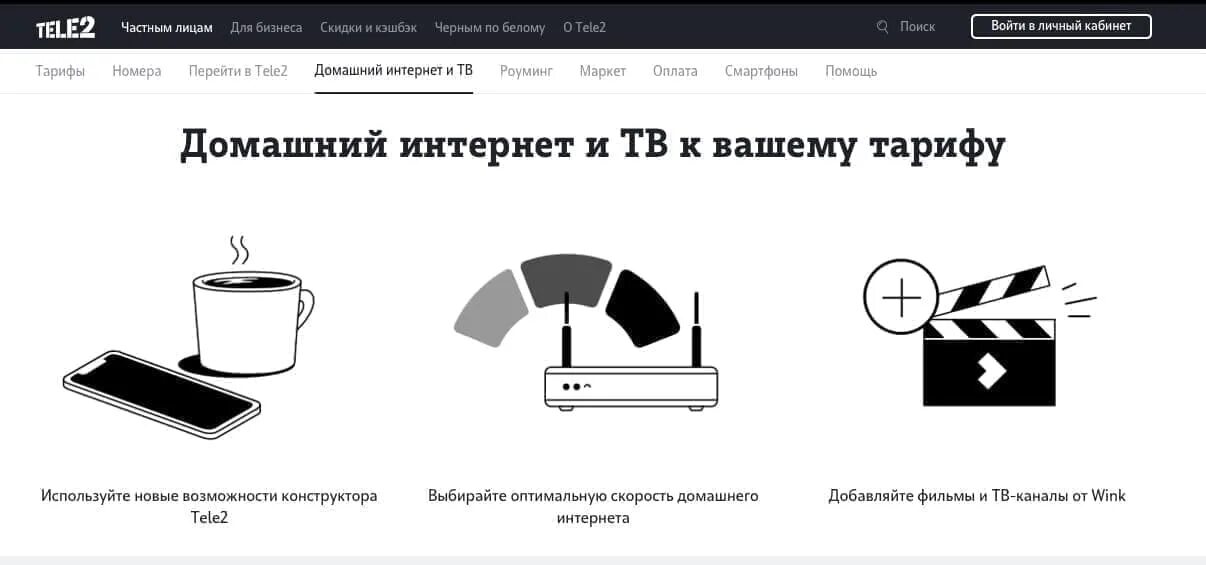Click heading Домашний интернет и ТВ к вашему тарифу

point(593,145)
